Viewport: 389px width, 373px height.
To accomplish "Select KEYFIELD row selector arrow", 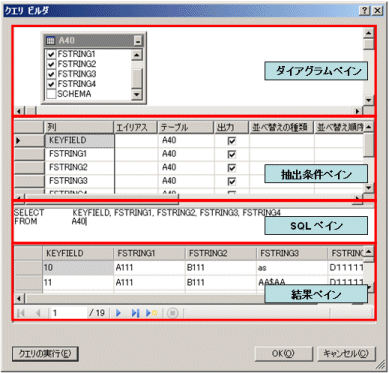I will (29, 141).
